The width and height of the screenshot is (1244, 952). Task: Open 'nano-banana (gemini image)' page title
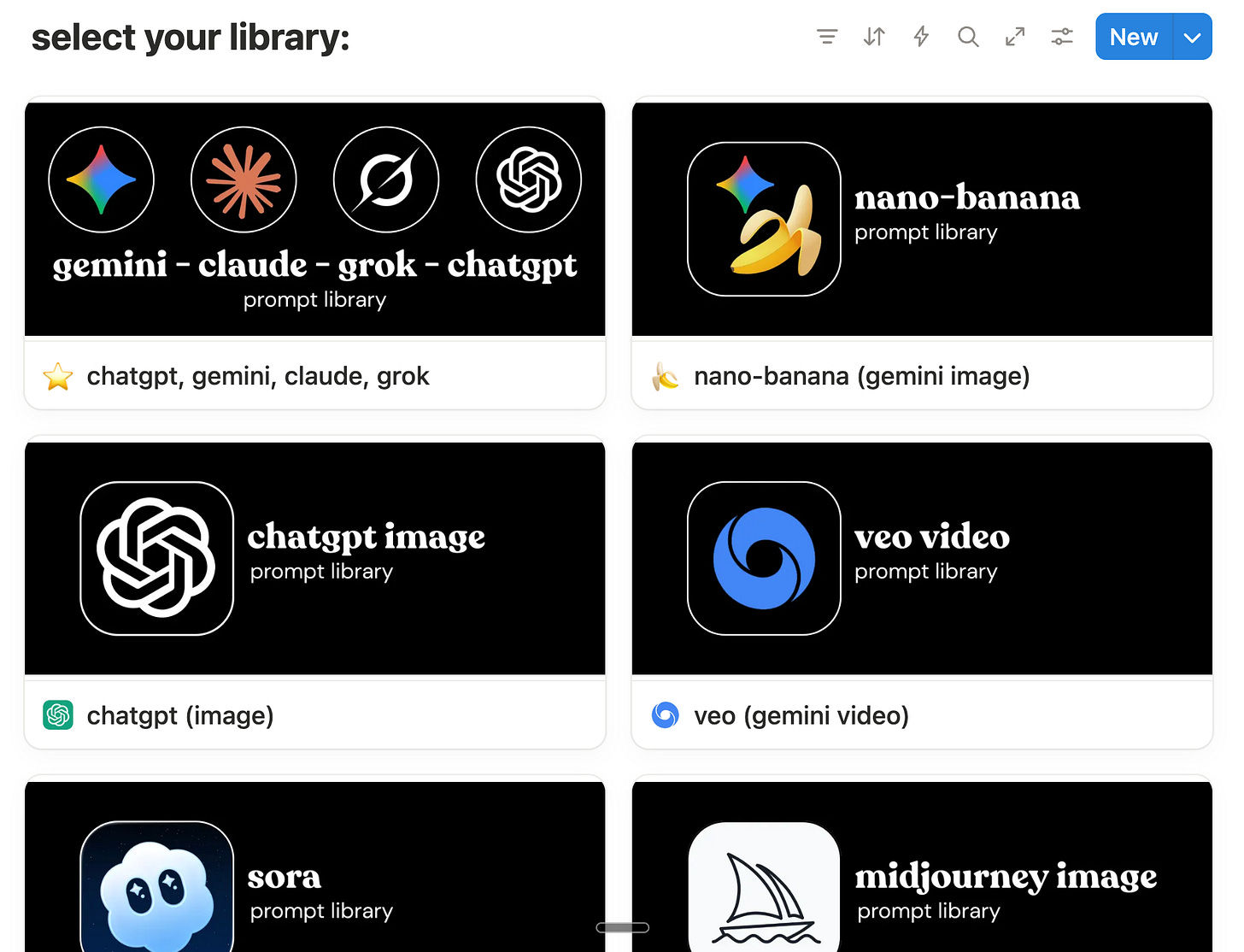[x=862, y=376]
